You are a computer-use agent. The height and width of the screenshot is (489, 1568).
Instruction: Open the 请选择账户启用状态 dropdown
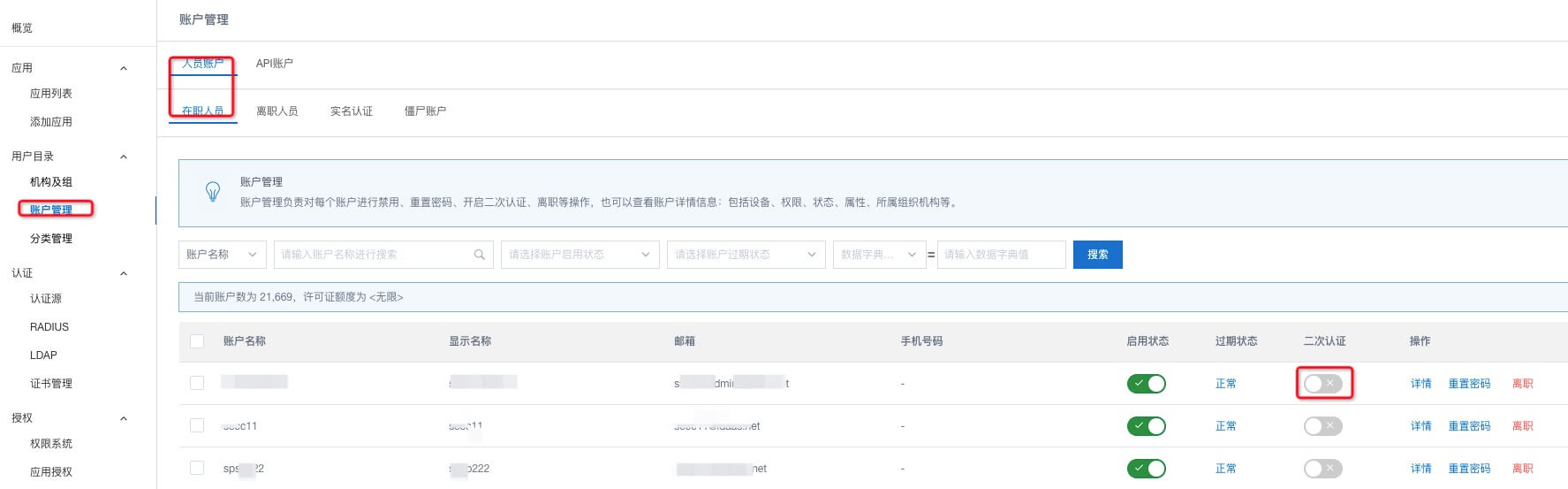point(579,255)
